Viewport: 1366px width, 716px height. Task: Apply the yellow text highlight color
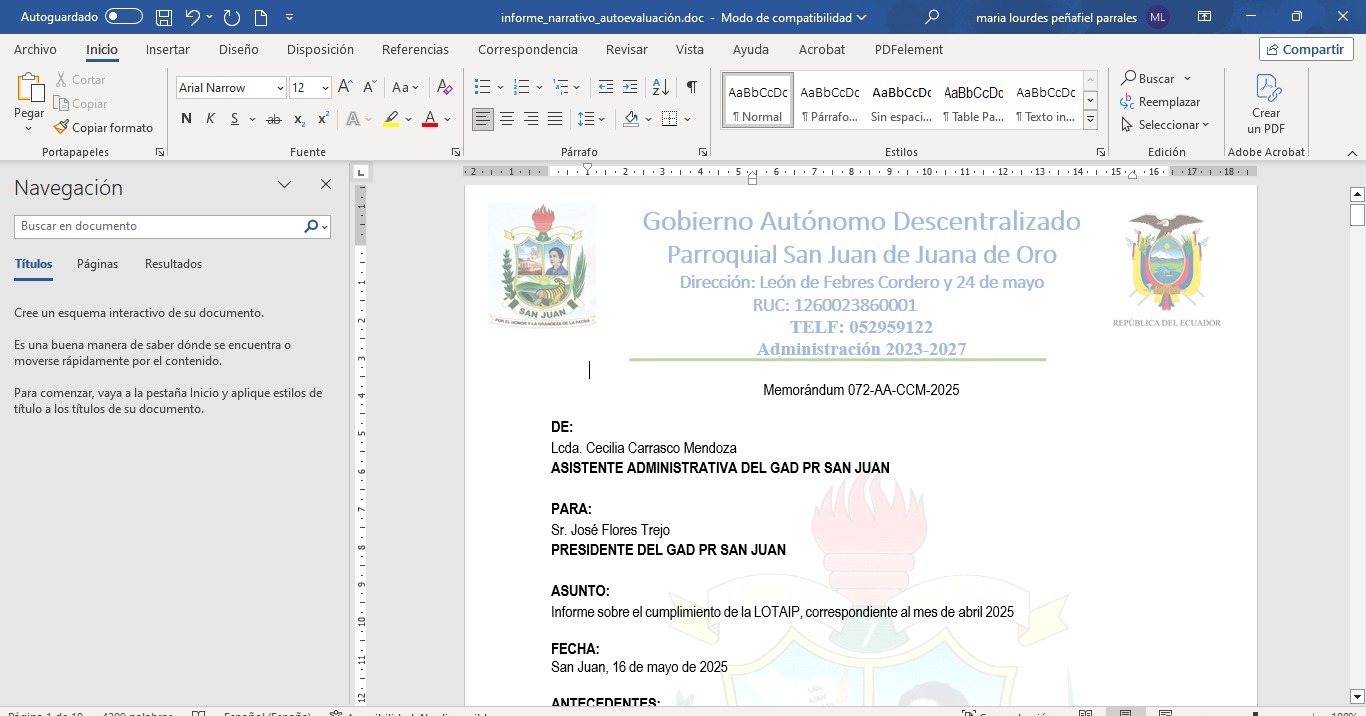tap(391, 119)
